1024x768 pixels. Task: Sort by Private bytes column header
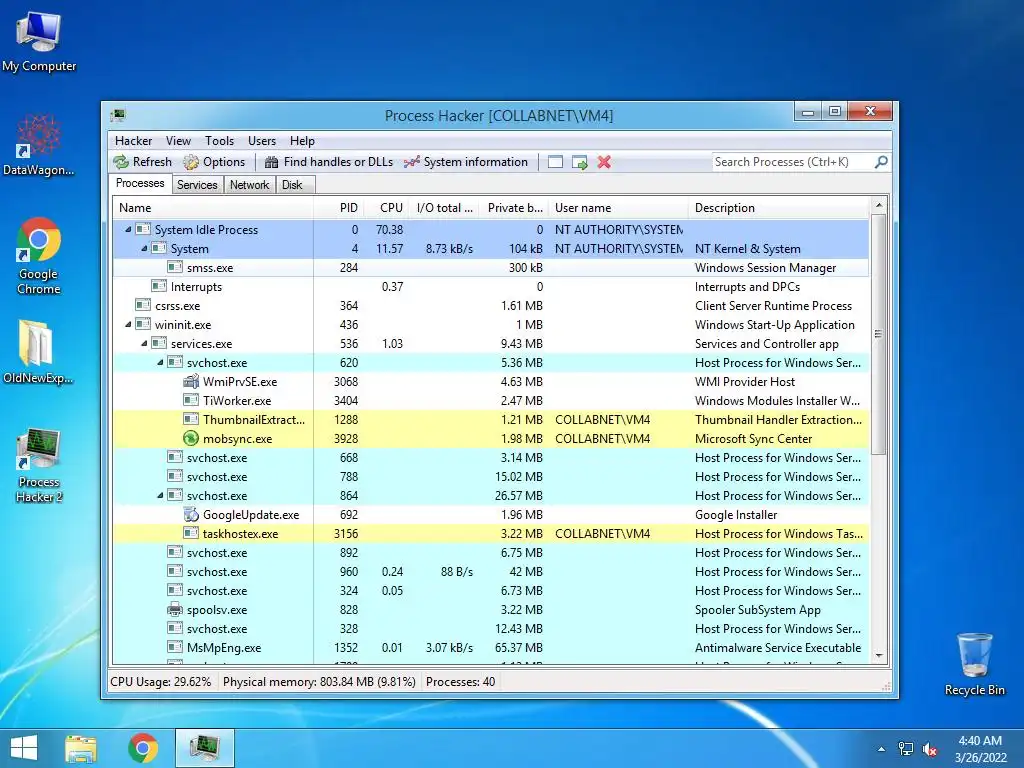pos(513,208)
